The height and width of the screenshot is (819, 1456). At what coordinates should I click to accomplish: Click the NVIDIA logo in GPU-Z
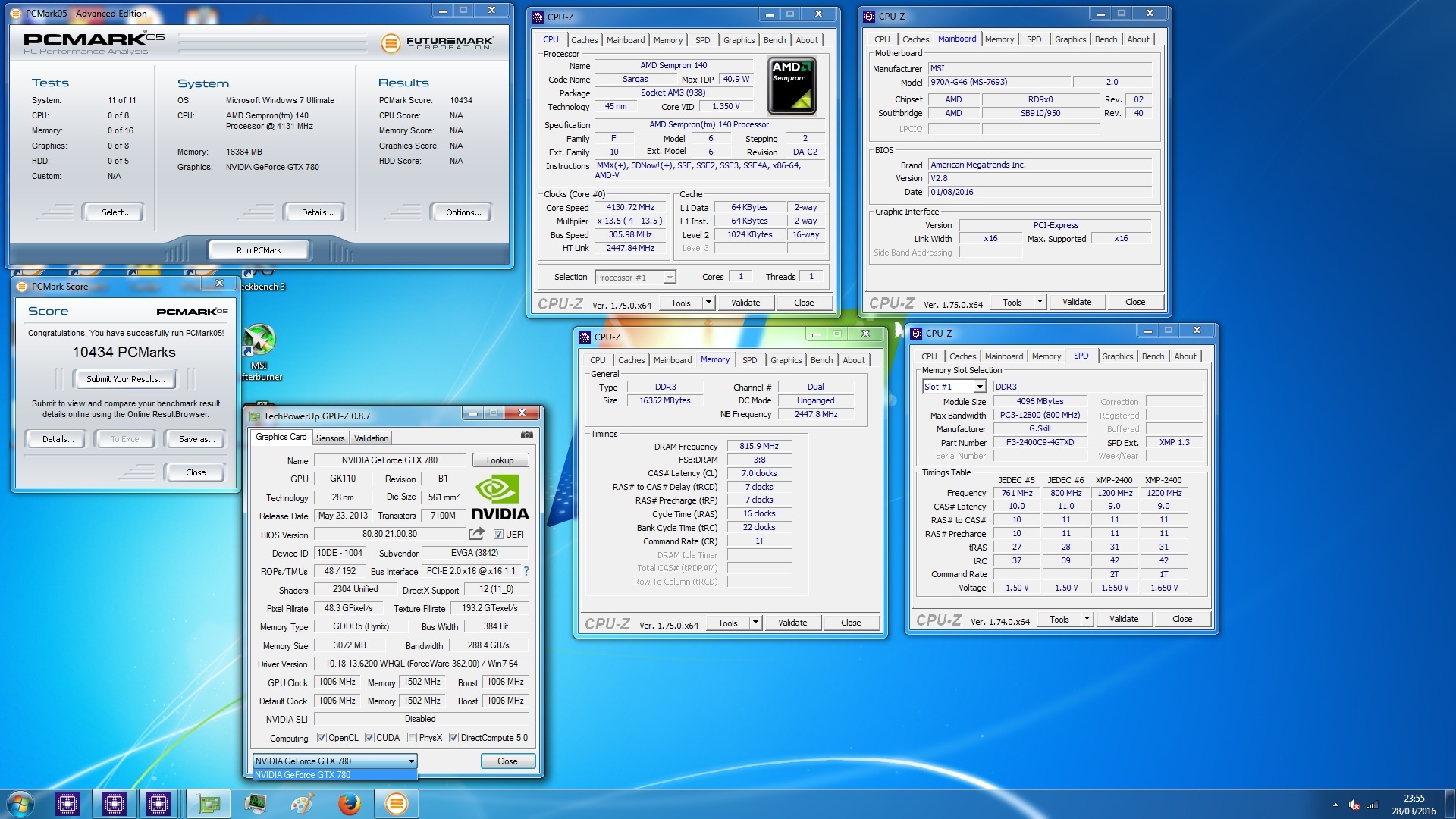(x=500, y=498)
